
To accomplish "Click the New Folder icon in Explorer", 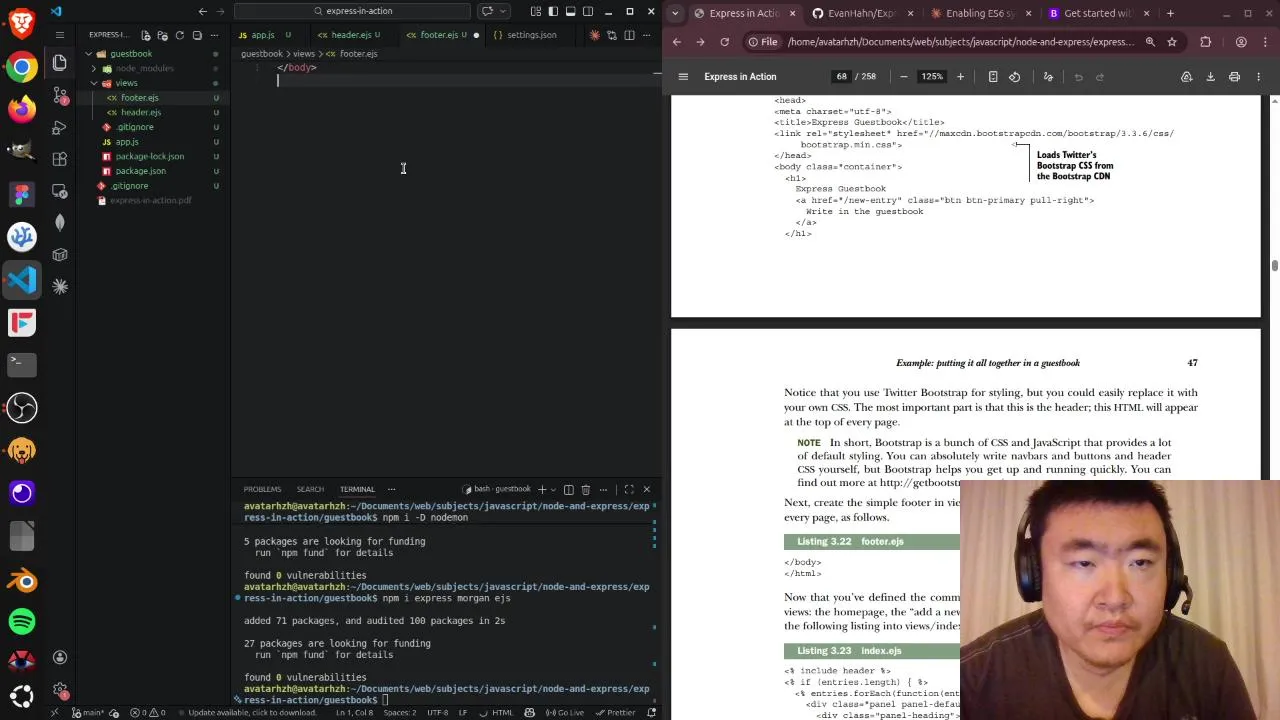I will click(x=163, y=35).
